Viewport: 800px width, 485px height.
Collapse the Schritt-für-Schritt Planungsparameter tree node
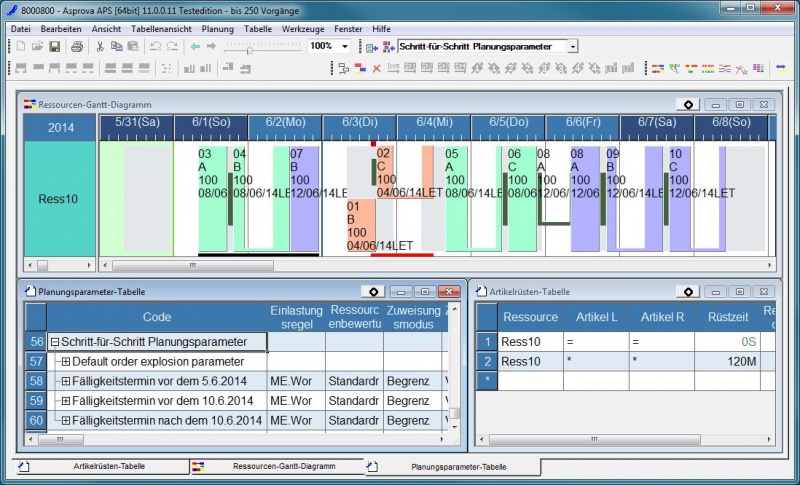pos(55,342)
